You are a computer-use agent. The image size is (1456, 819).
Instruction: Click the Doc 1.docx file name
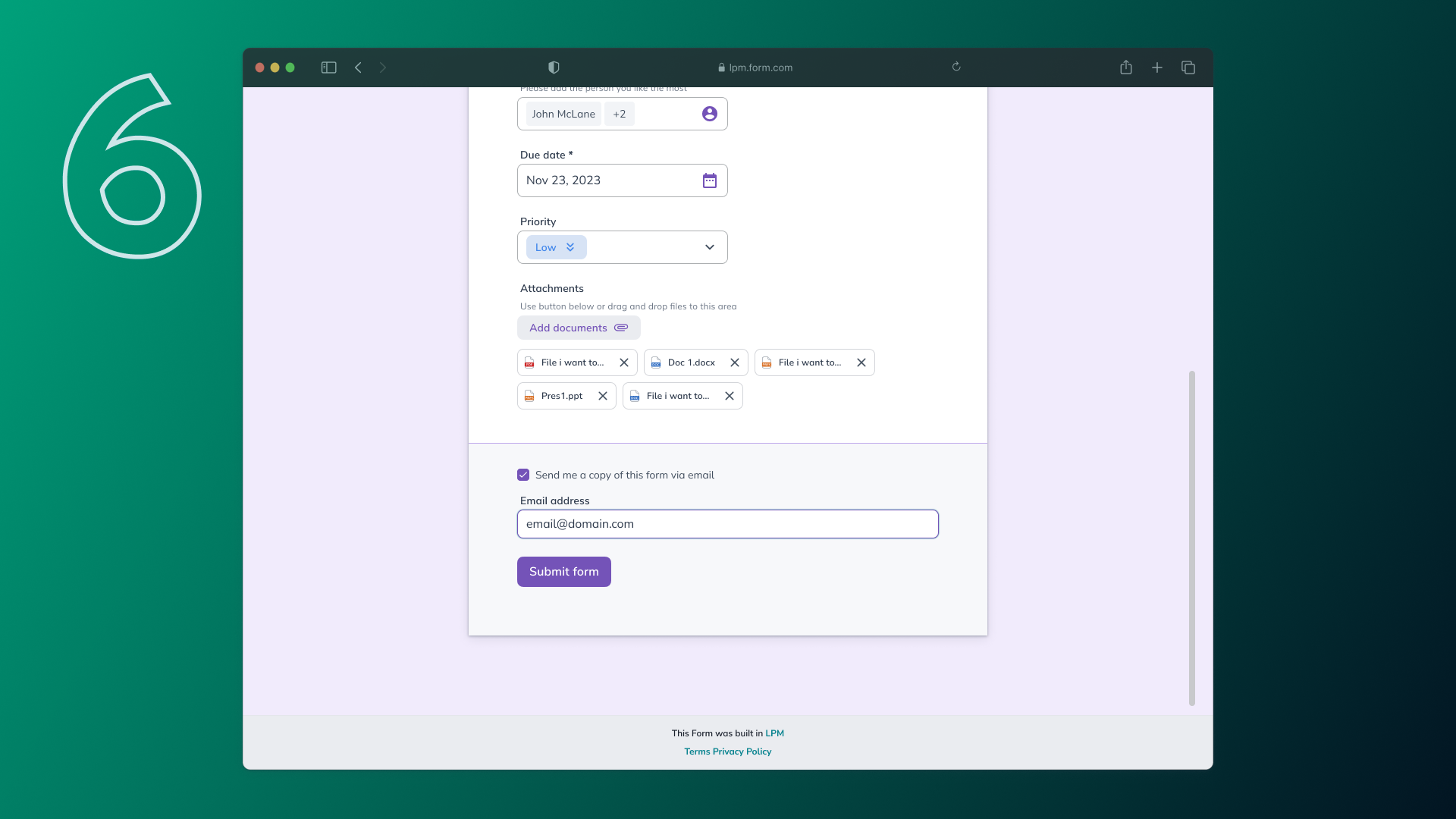point(692,362)
